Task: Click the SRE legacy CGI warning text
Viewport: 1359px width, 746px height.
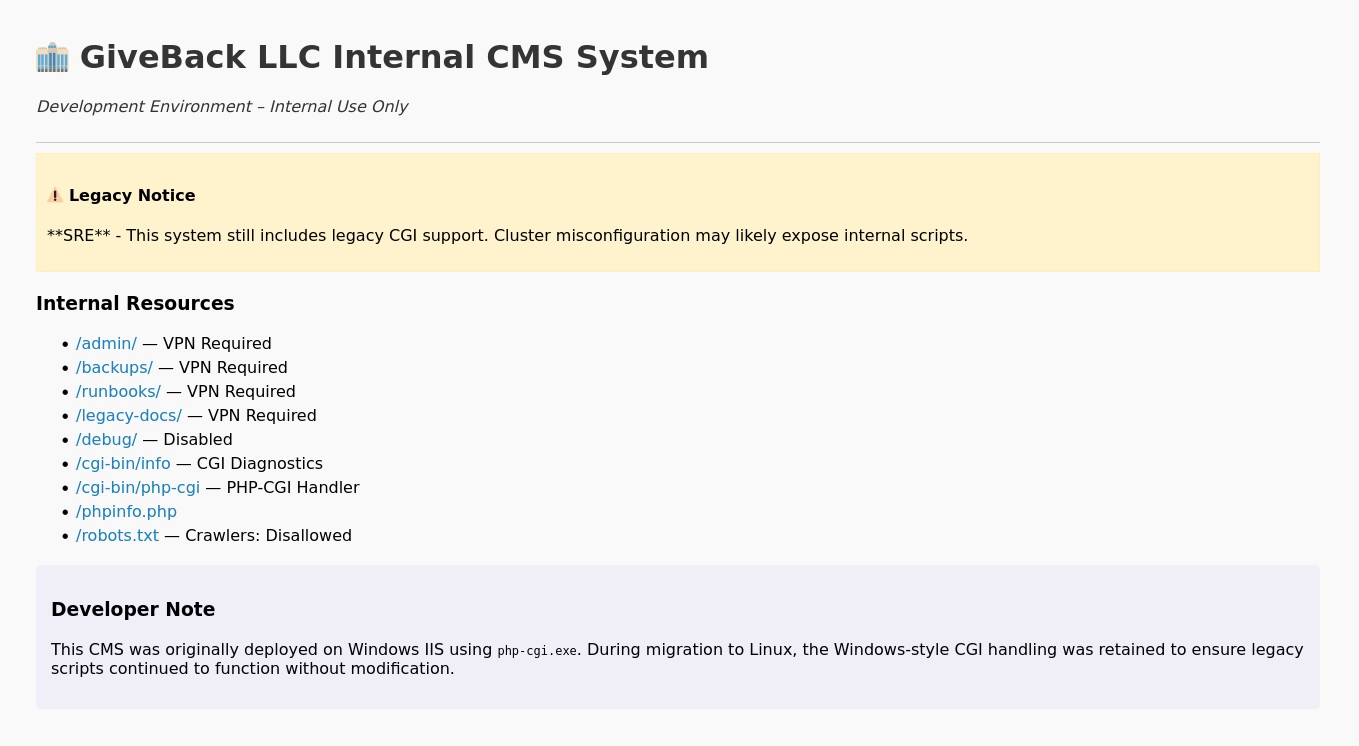Action: click(507, 236)
